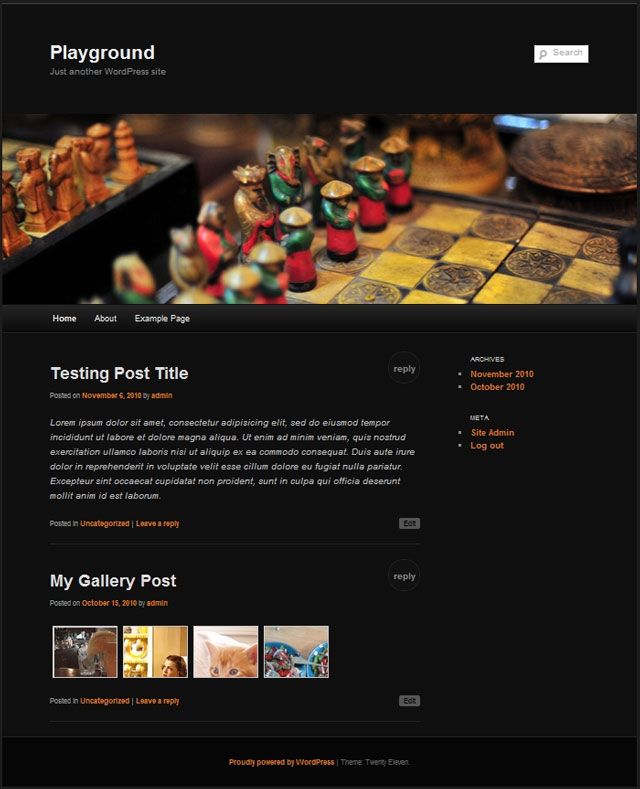Viewport: 640px width, 789px height.
Task: Open November 2010 archive
Action: point(502,374)
